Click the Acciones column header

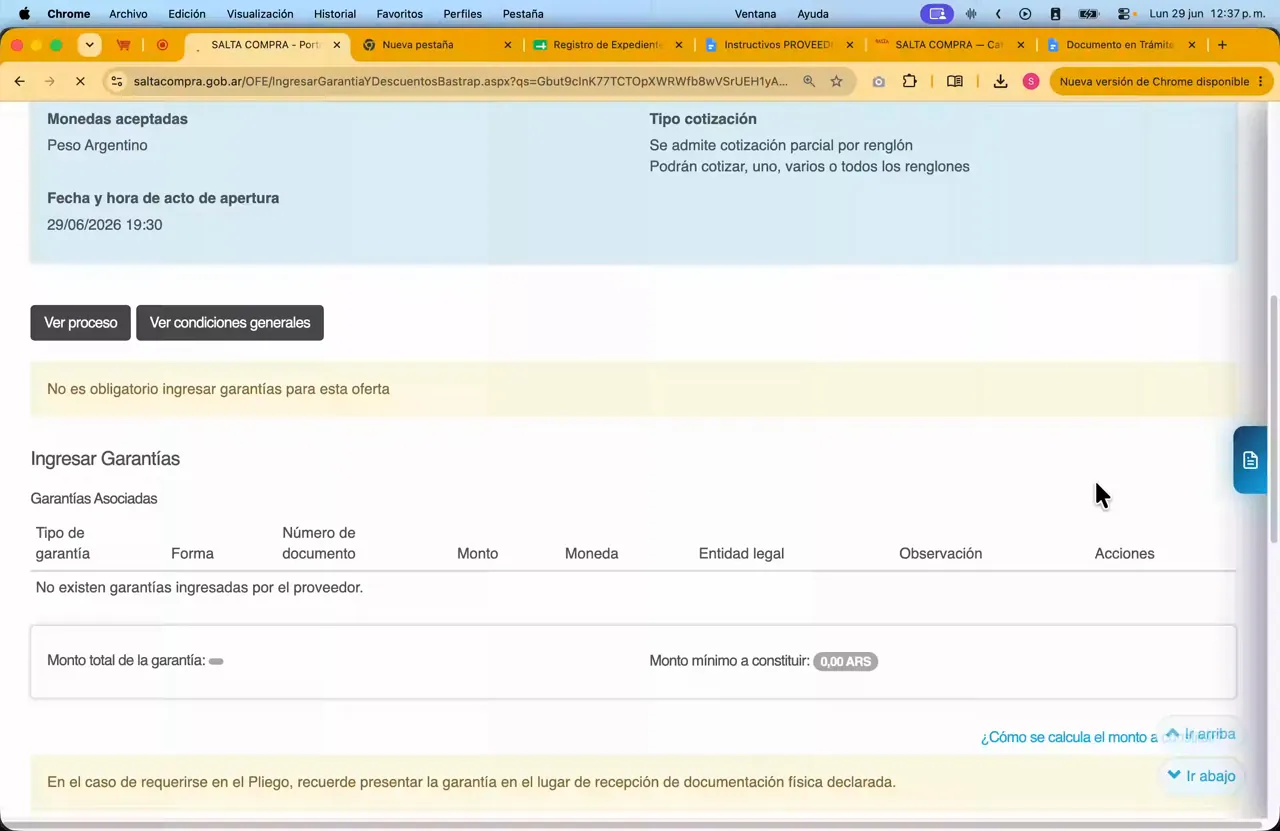click(1124, 554)
